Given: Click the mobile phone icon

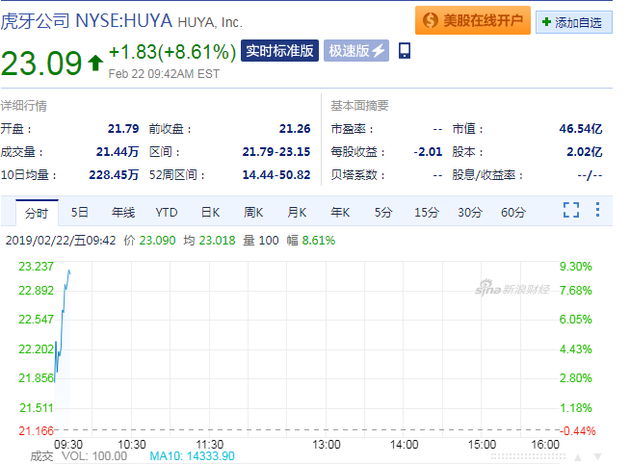Looking at the screenshot, I should [x=404, y=51].
